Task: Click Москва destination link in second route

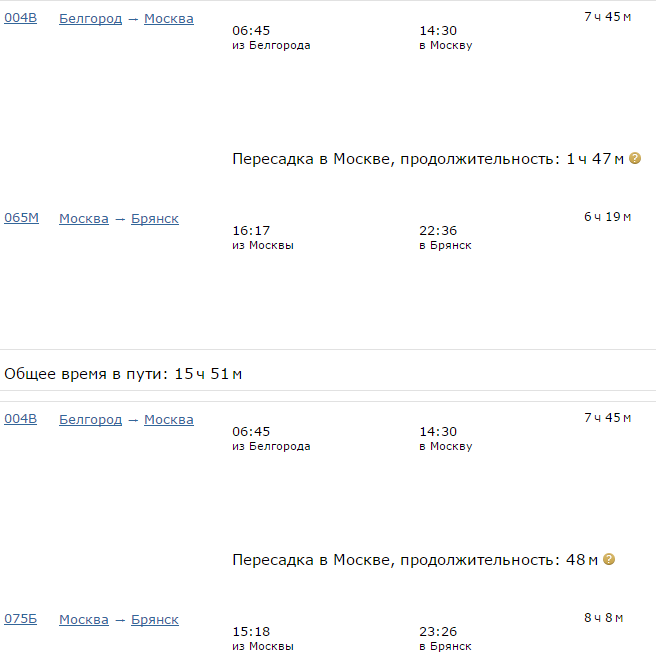Action: [169, 419]
